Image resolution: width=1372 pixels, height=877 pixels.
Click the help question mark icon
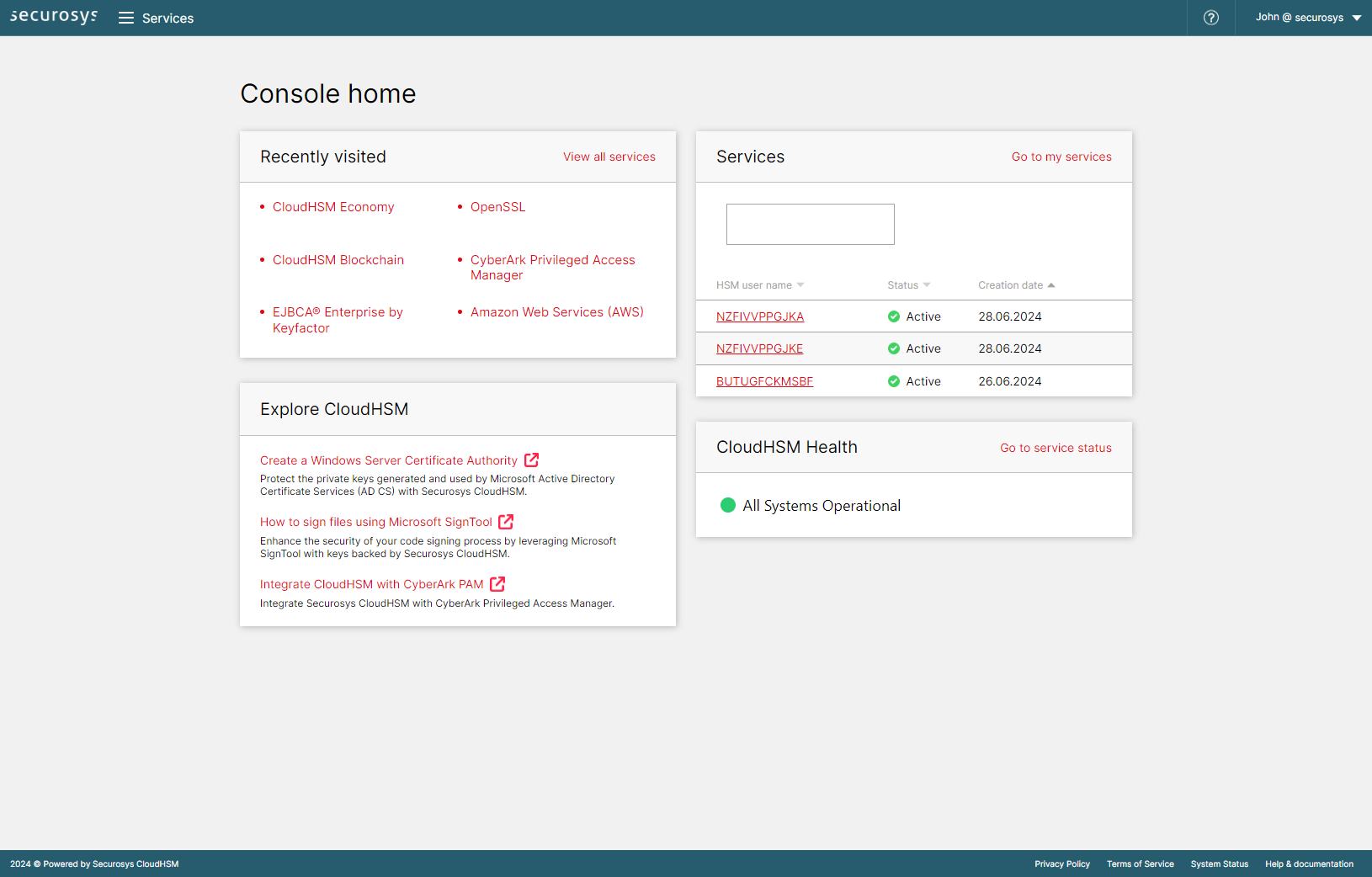pos(1210,18)
